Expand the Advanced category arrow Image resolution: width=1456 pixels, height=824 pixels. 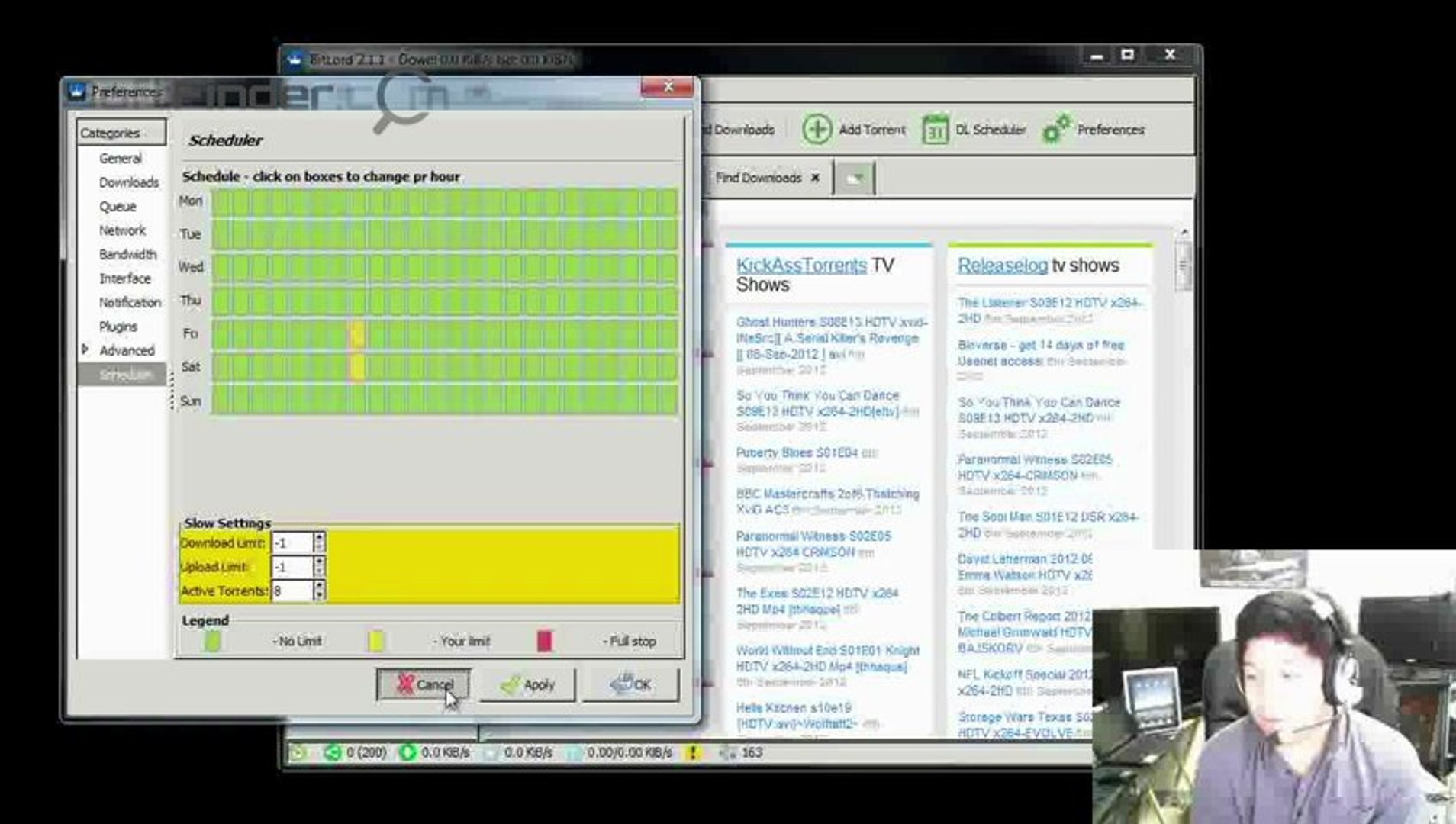click(x=85, y=349)
